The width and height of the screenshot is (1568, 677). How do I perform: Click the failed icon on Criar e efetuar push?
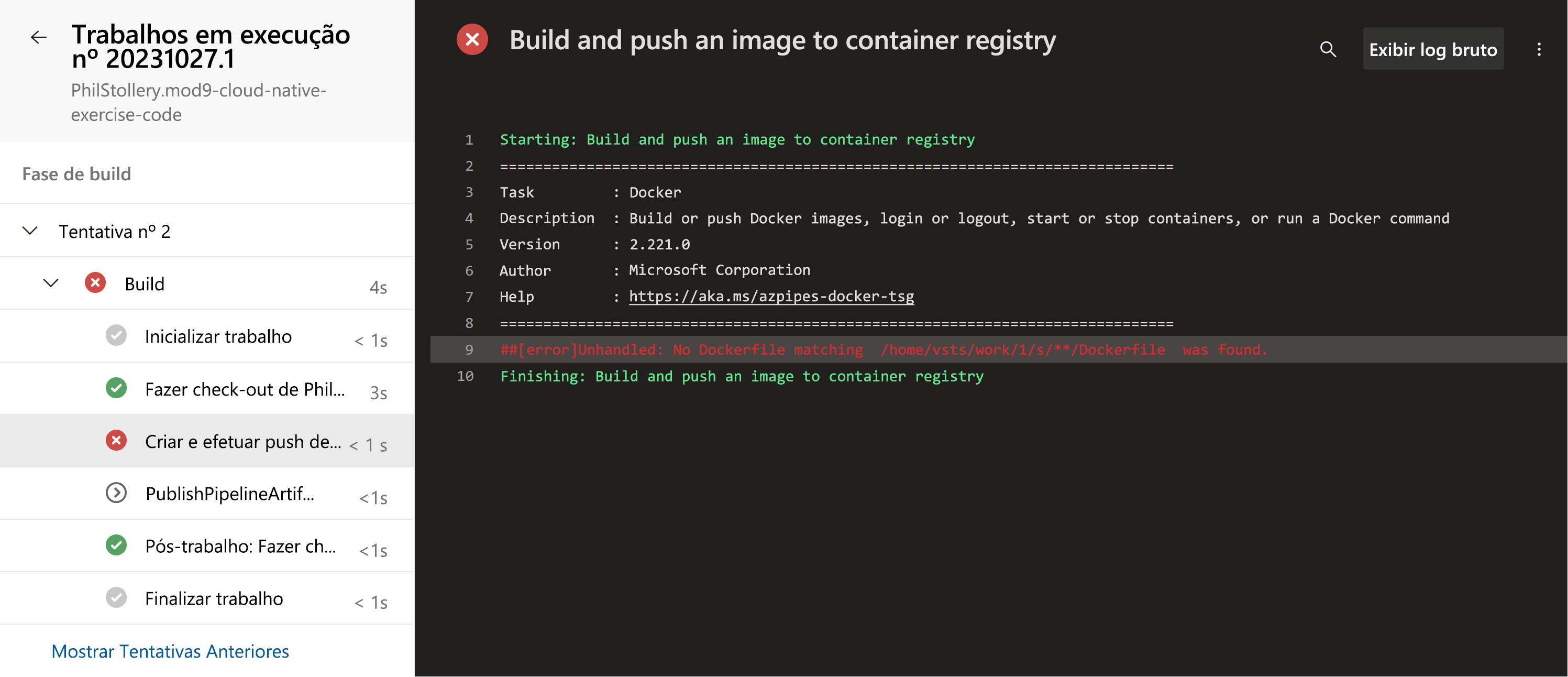(x=116, y=441)
